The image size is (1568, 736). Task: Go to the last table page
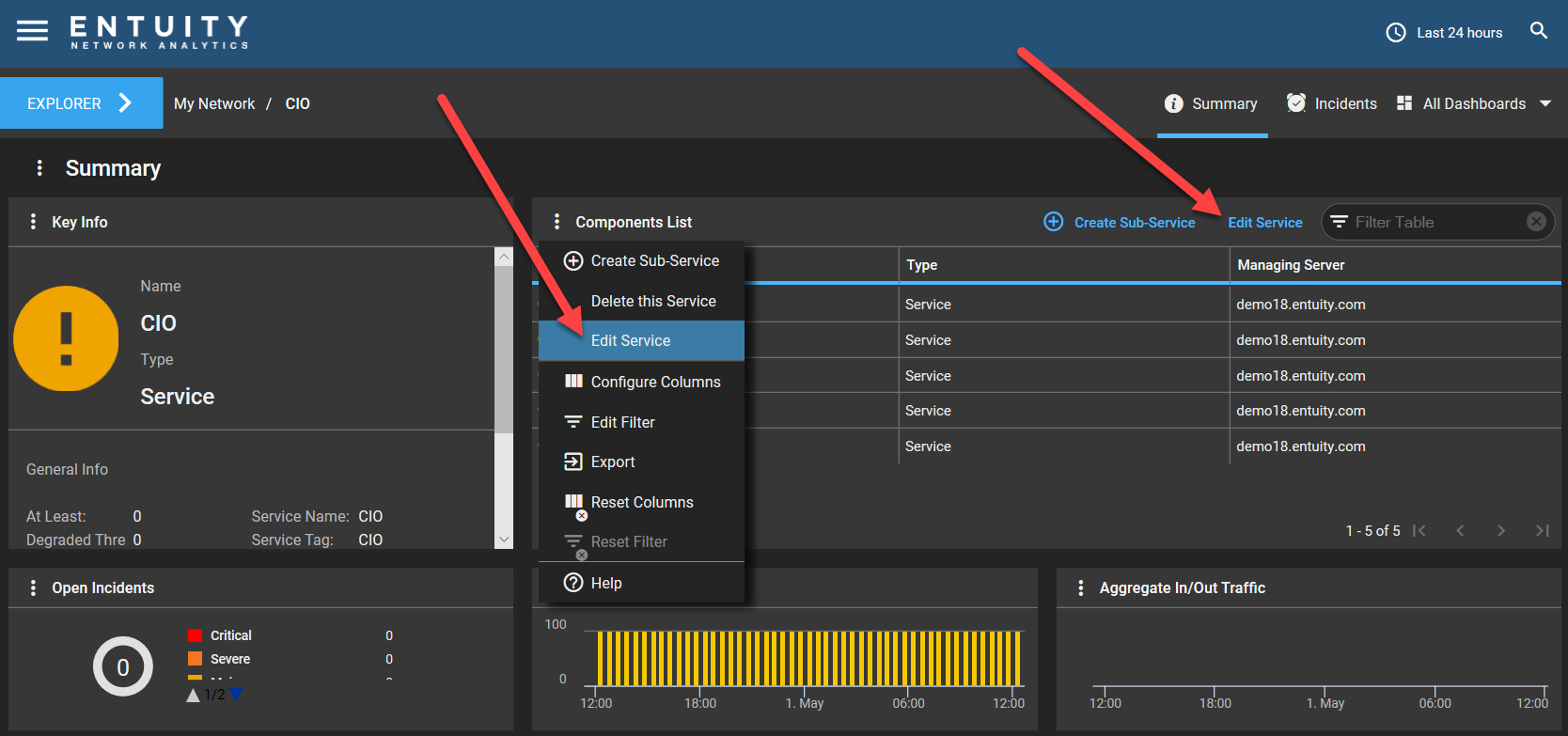1542,531
